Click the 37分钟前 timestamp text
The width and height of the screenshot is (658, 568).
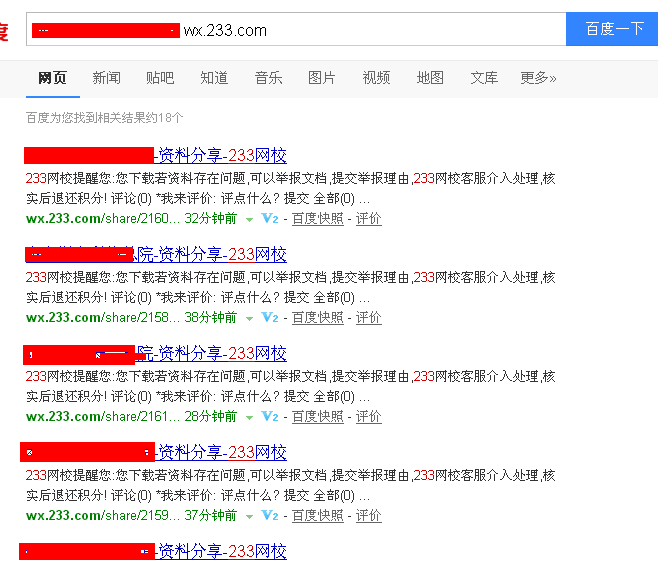pos(211,516)
